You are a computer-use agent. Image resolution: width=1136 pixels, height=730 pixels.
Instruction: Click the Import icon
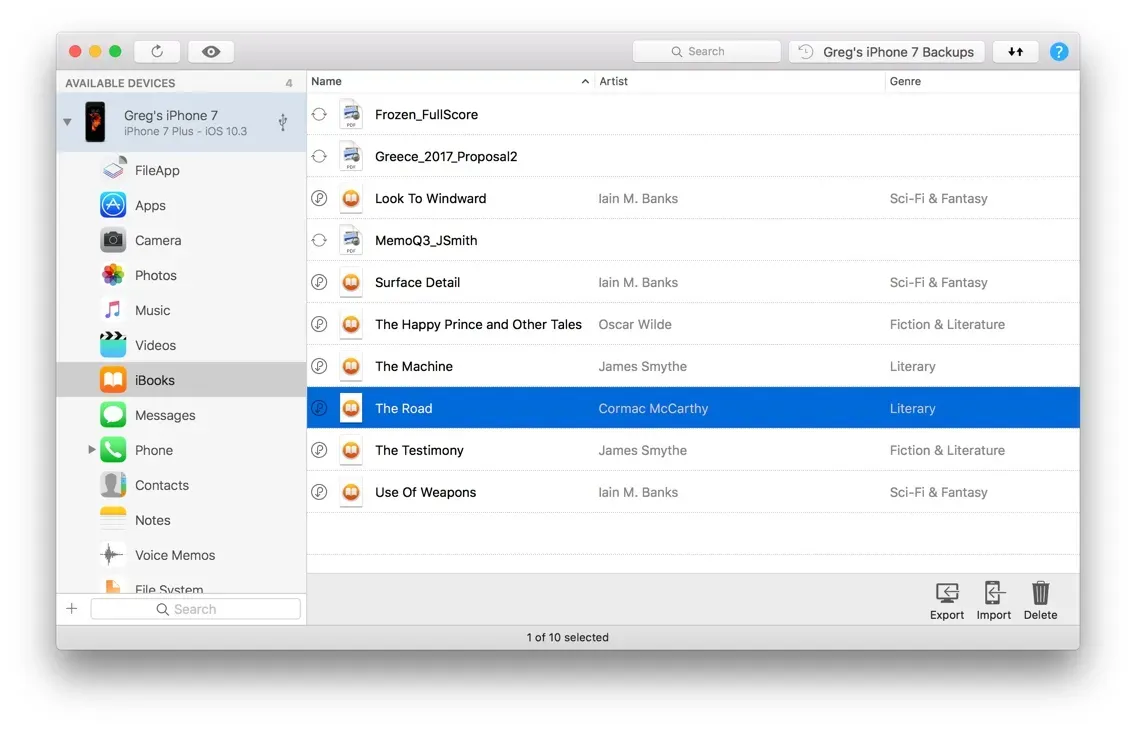click(993, 601)
